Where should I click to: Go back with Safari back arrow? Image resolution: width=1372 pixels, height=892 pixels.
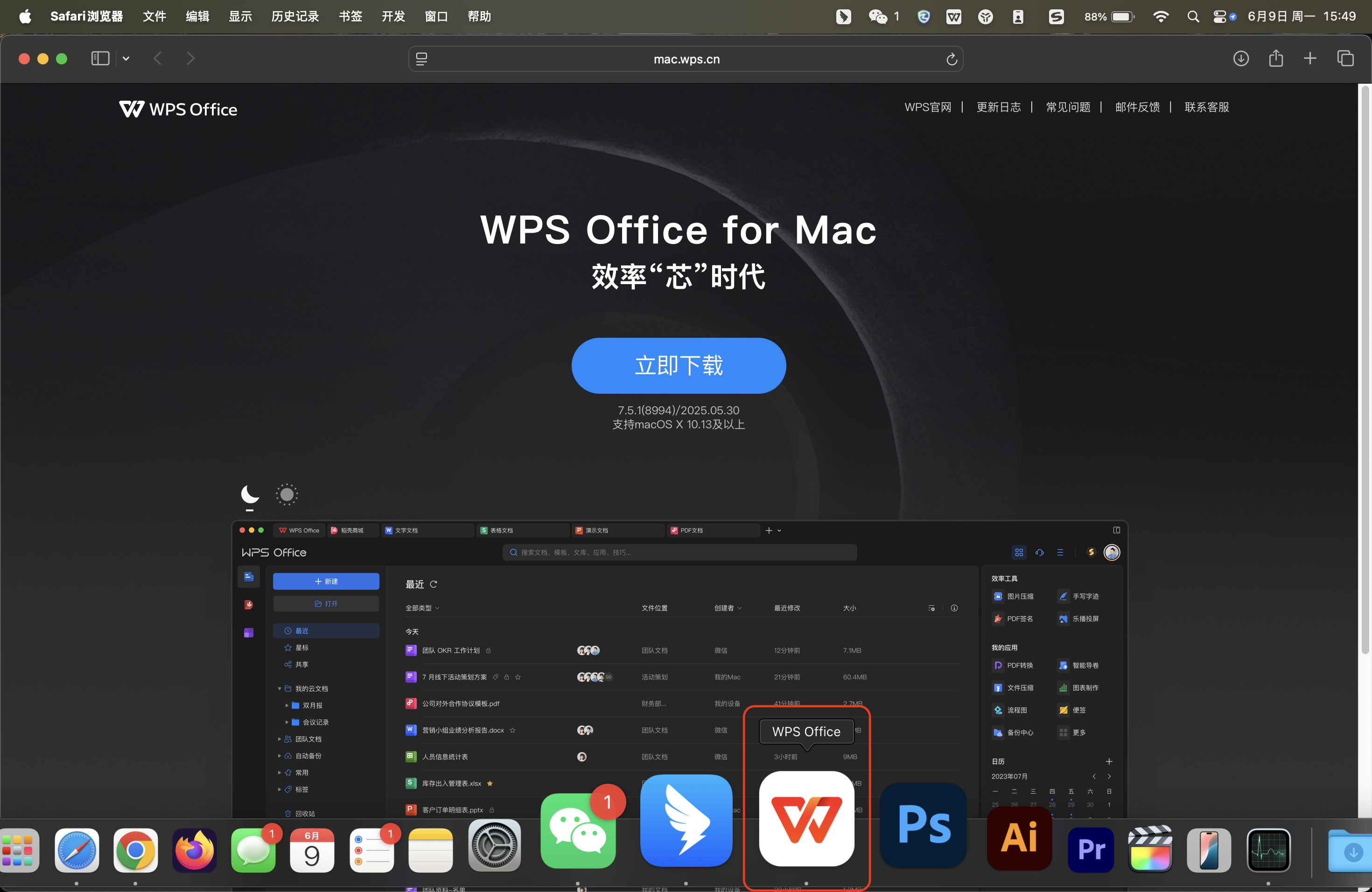pyautogui.click(x=157, y=58)
